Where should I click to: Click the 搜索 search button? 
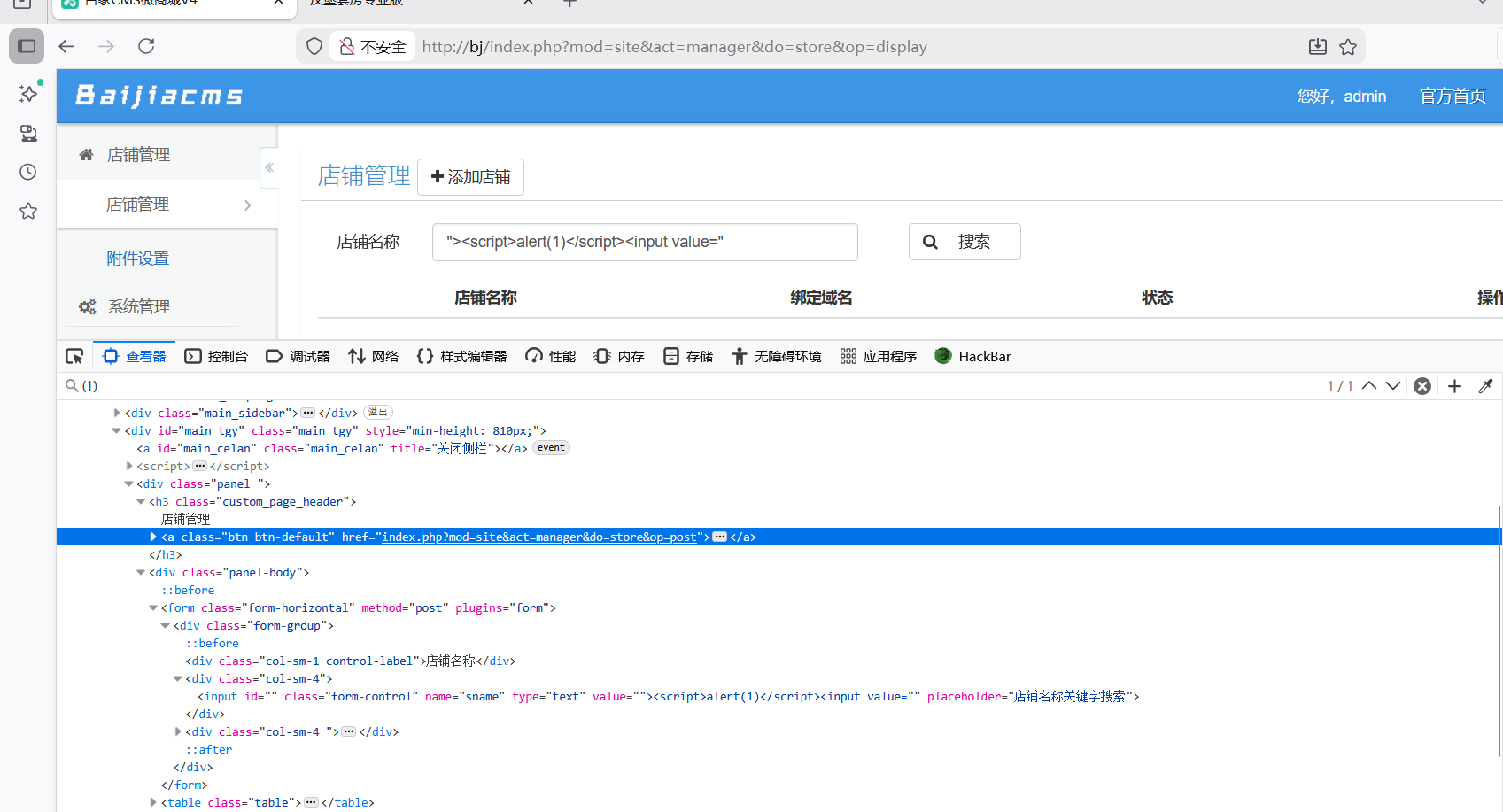965,242
